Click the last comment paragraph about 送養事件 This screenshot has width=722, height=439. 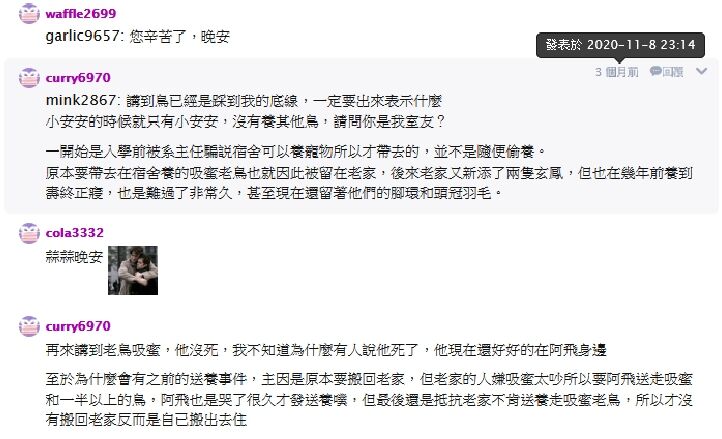(x=369, y=399)
